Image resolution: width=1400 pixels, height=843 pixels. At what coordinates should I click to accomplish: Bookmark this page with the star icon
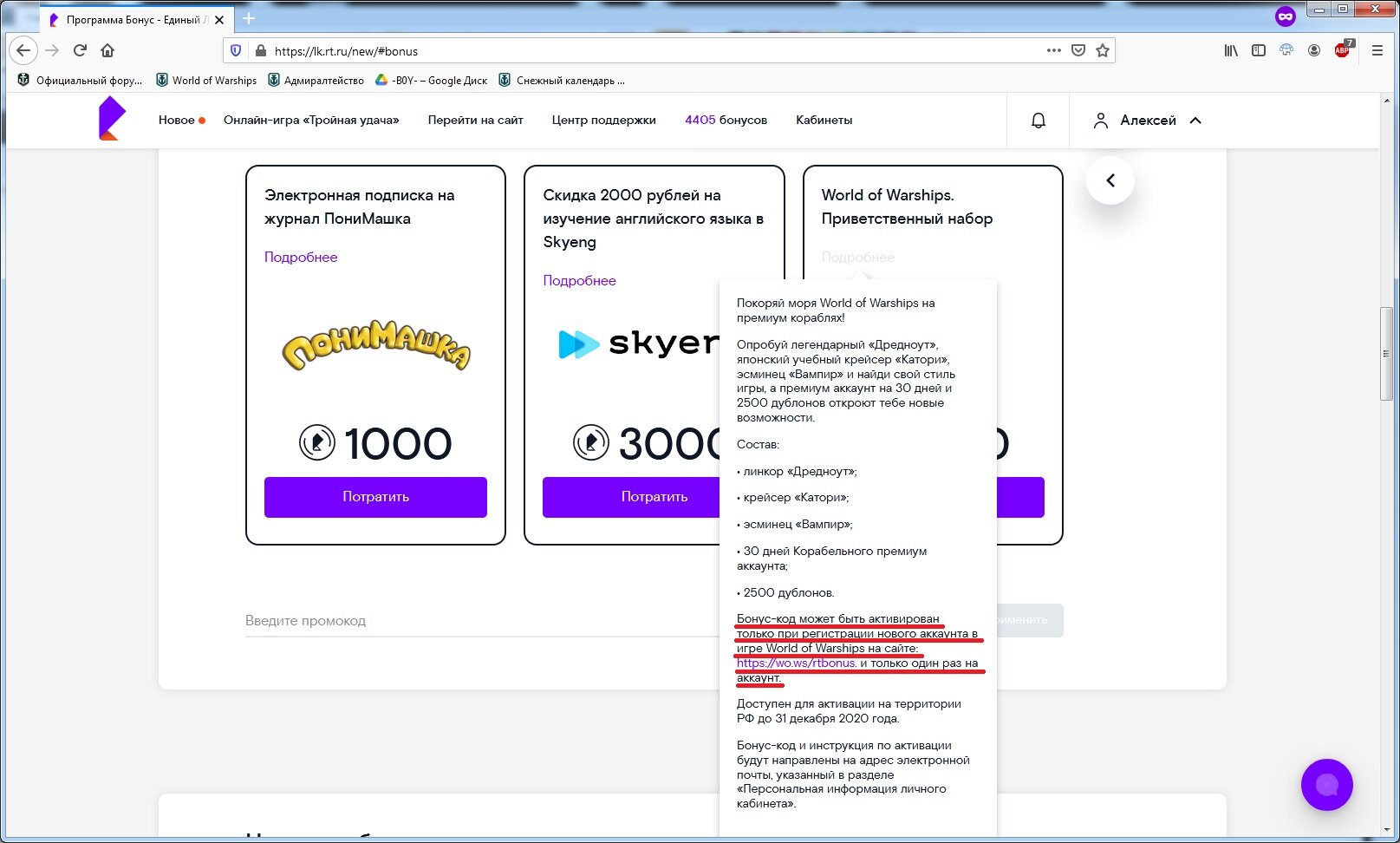coord(1103,50)
